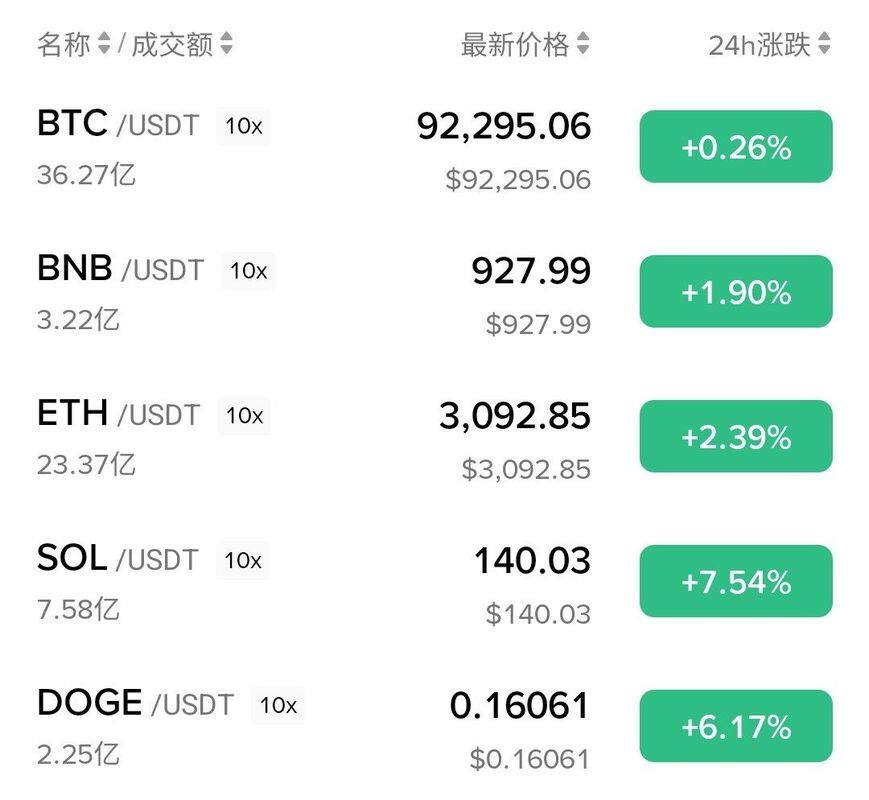Sort by latest price 最新价格 arrows
This screenshot has height=800, width=869.
(x=583, y=44)
